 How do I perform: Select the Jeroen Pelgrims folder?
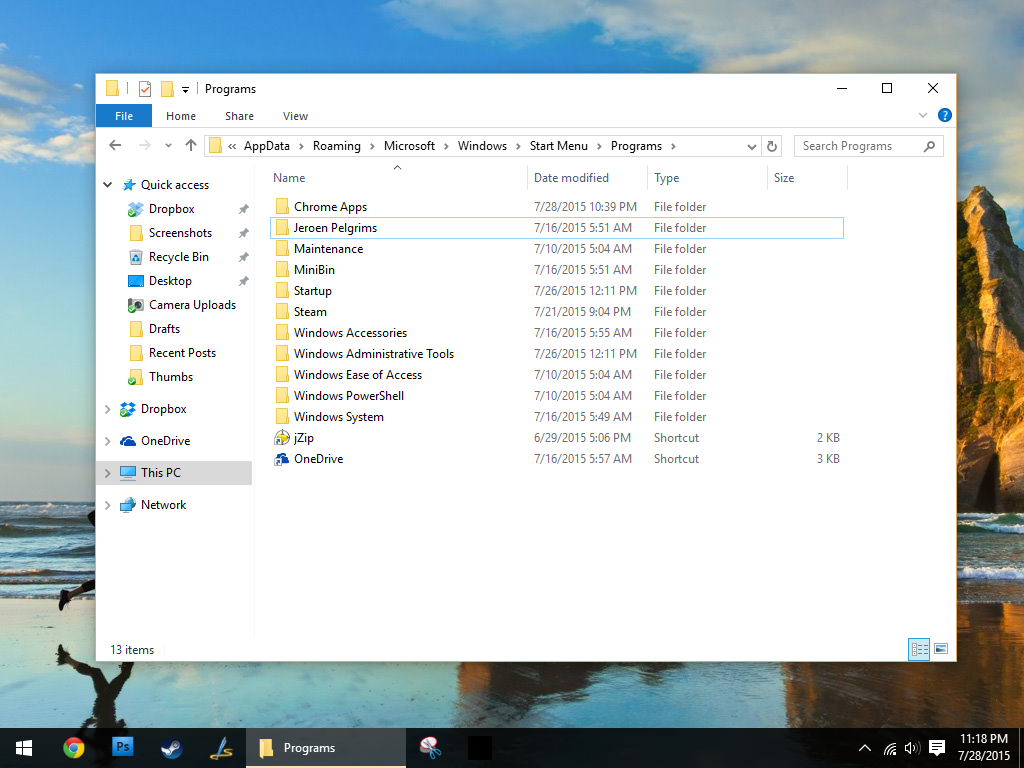click(x=556, y=228)
